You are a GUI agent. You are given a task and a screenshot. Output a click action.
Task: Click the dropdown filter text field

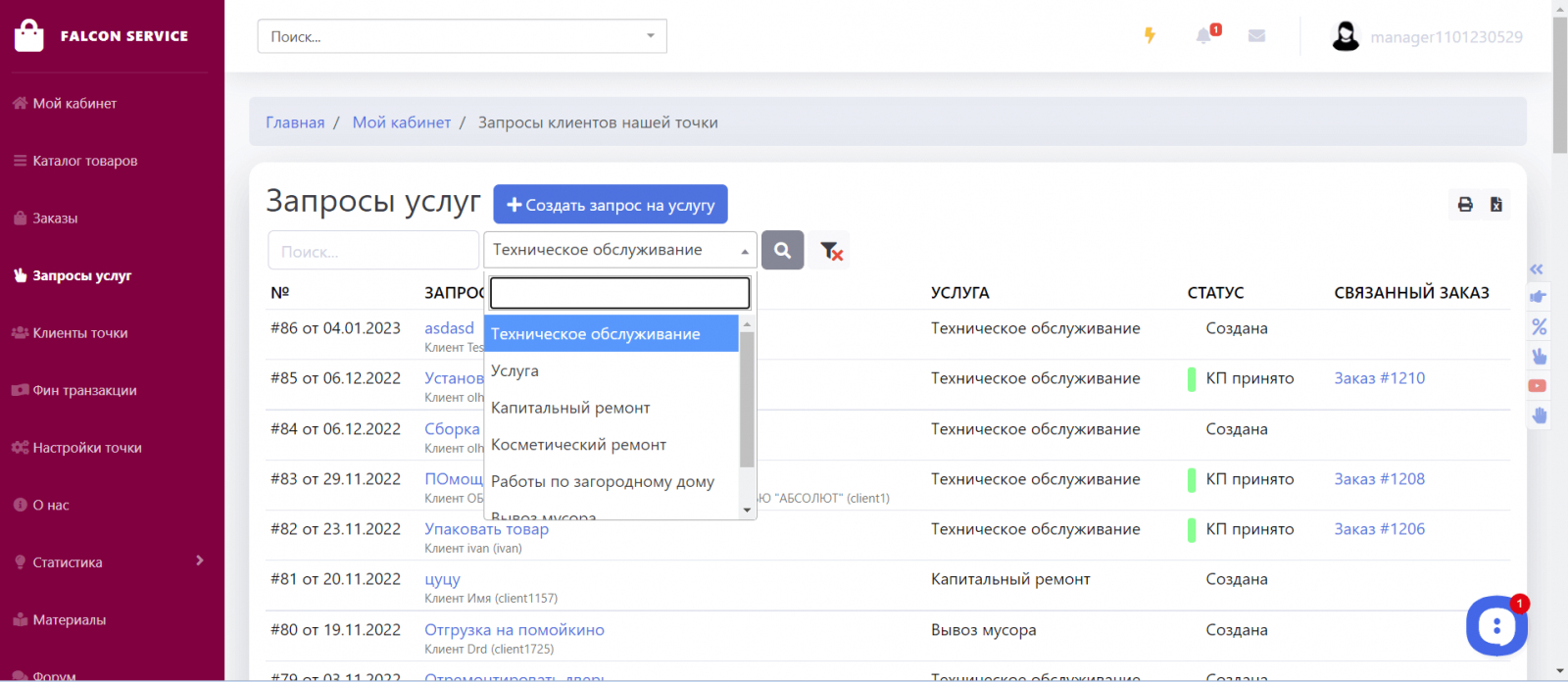tap(619, 292)
